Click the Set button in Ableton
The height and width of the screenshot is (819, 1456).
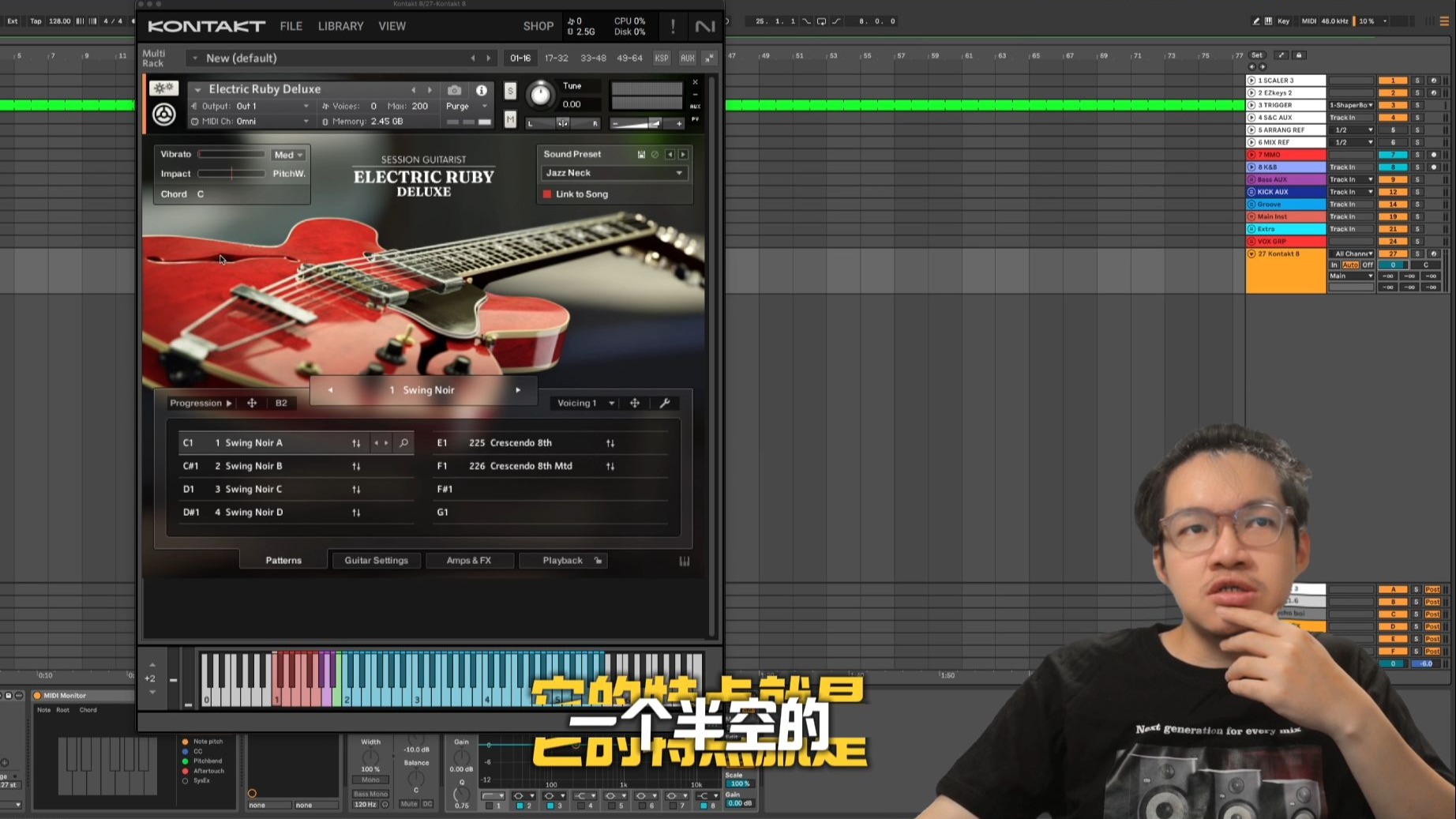pyautogui.click(x=1257, y=55)
